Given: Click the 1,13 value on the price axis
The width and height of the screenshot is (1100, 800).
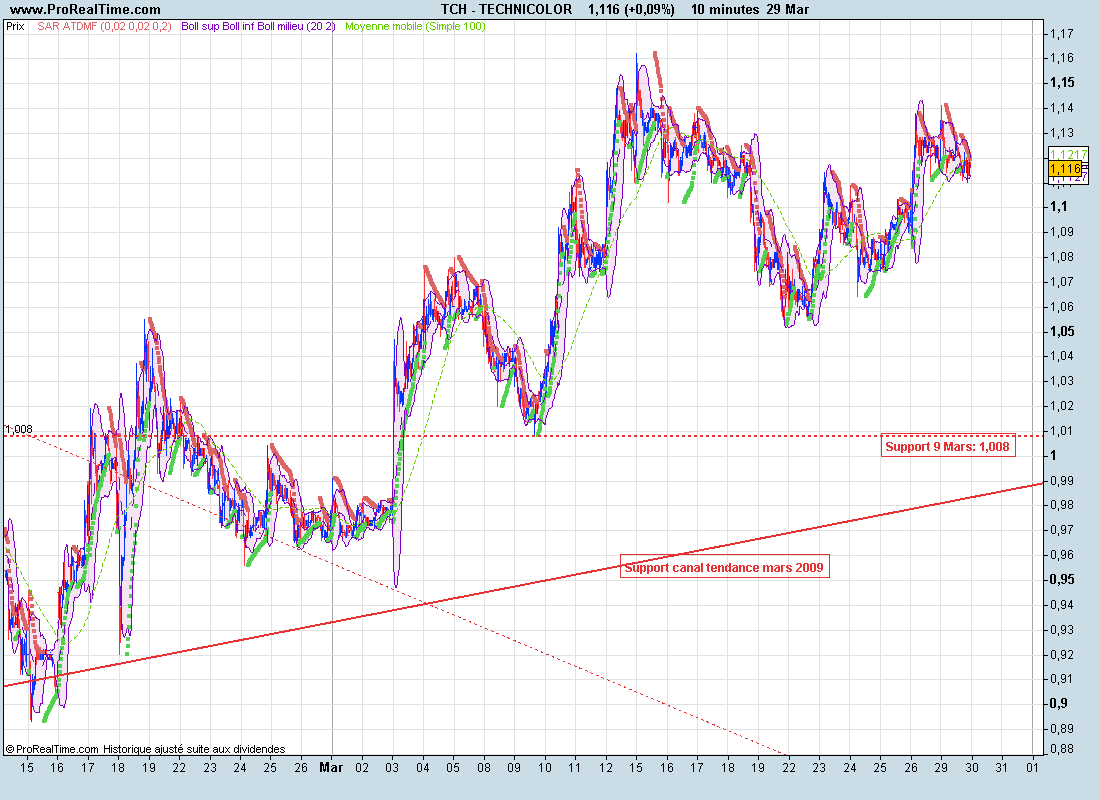Looking at the screenshot, I should coord(1061,133).
